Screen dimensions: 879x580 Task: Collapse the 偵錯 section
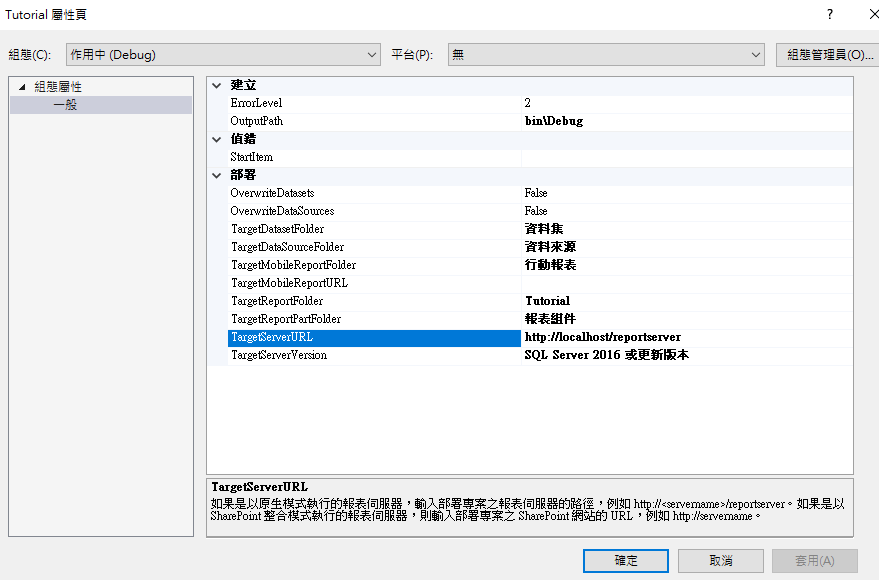pyautogui.click(x=217, y=139)
